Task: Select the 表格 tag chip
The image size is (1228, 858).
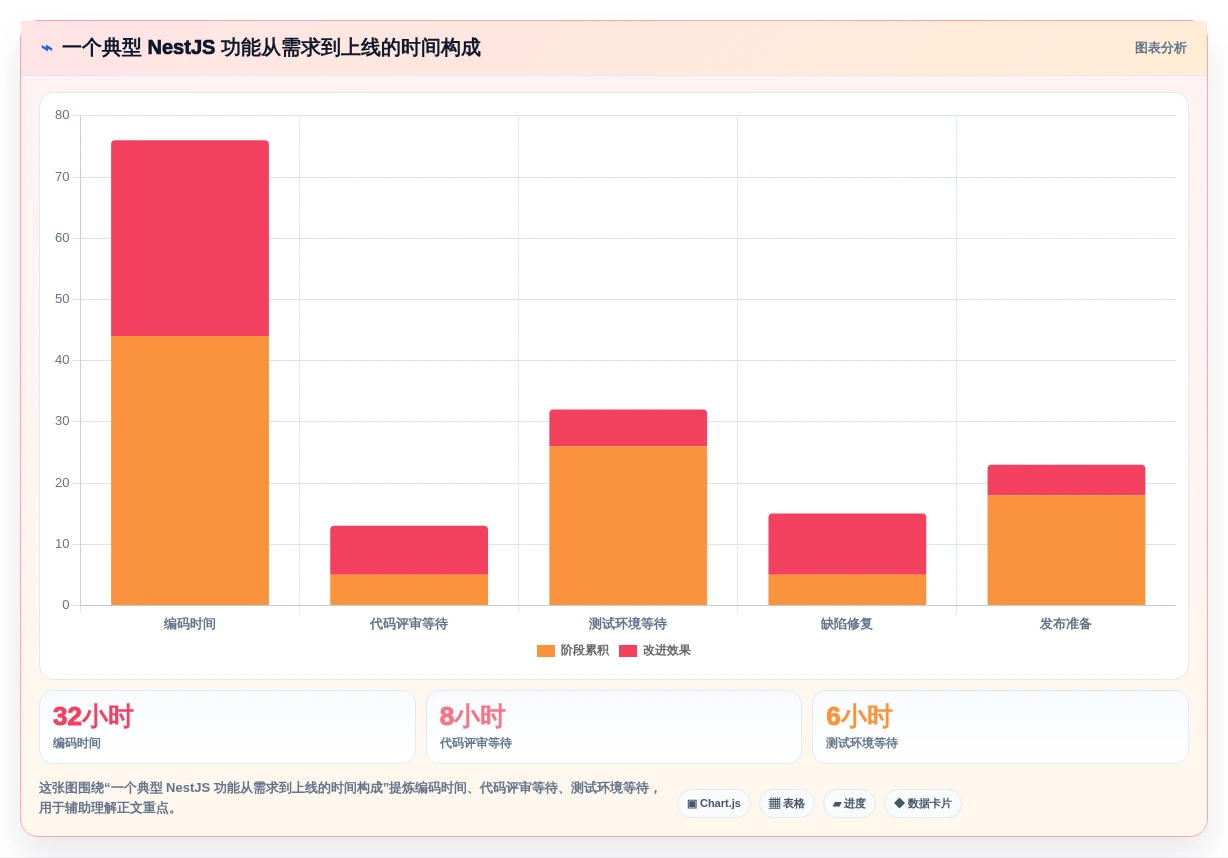Action: coord(787,804)
